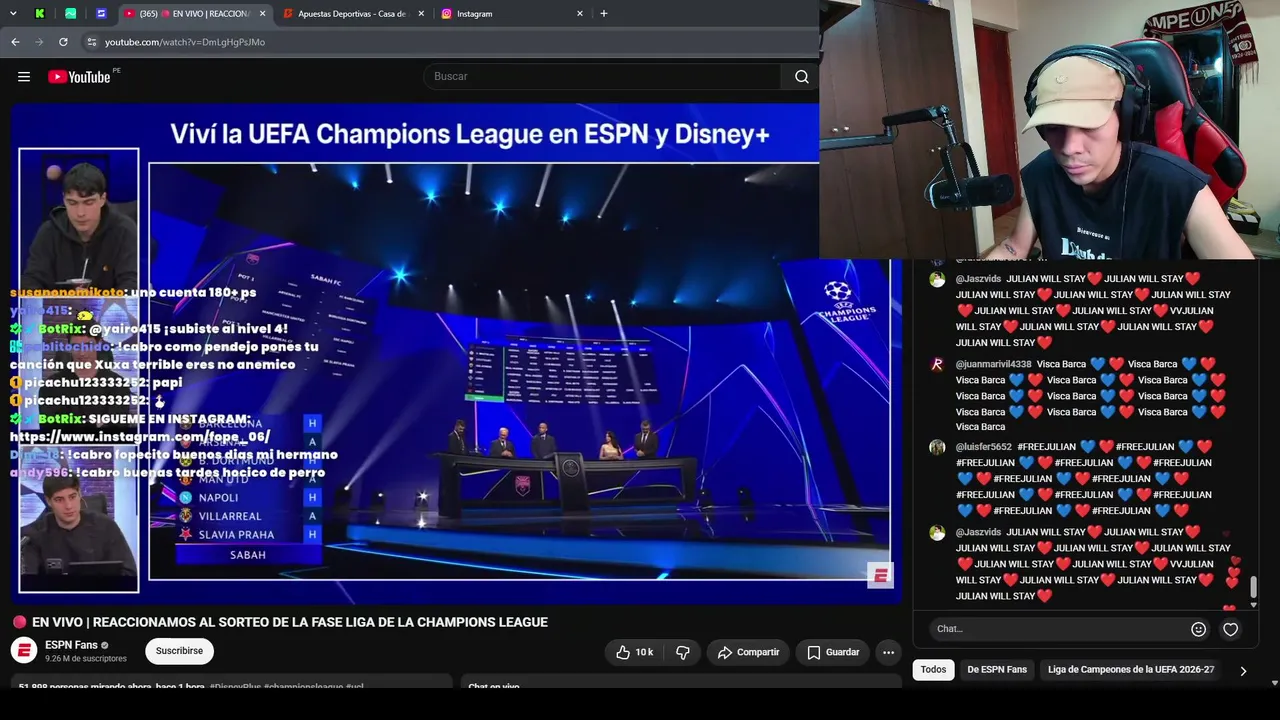The height and width of the screenshot is (720, 1280).
Task: Click the address bar URL
Action: point(185,42)
